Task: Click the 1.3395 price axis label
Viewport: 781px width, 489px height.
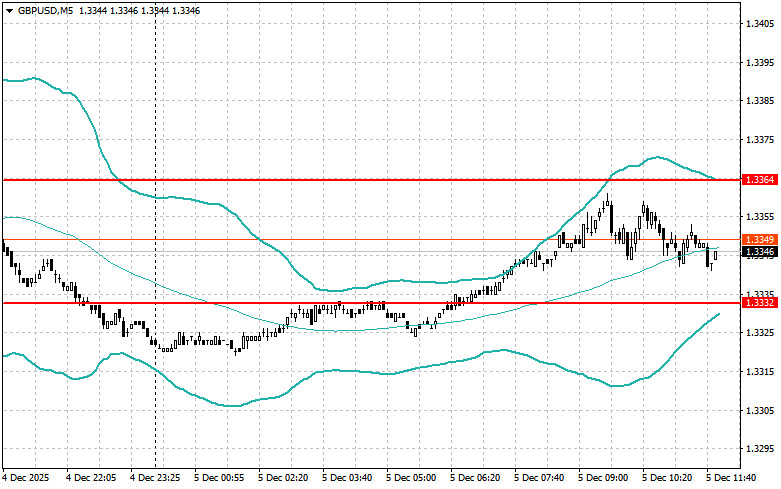Action: (x=760, y=63)
